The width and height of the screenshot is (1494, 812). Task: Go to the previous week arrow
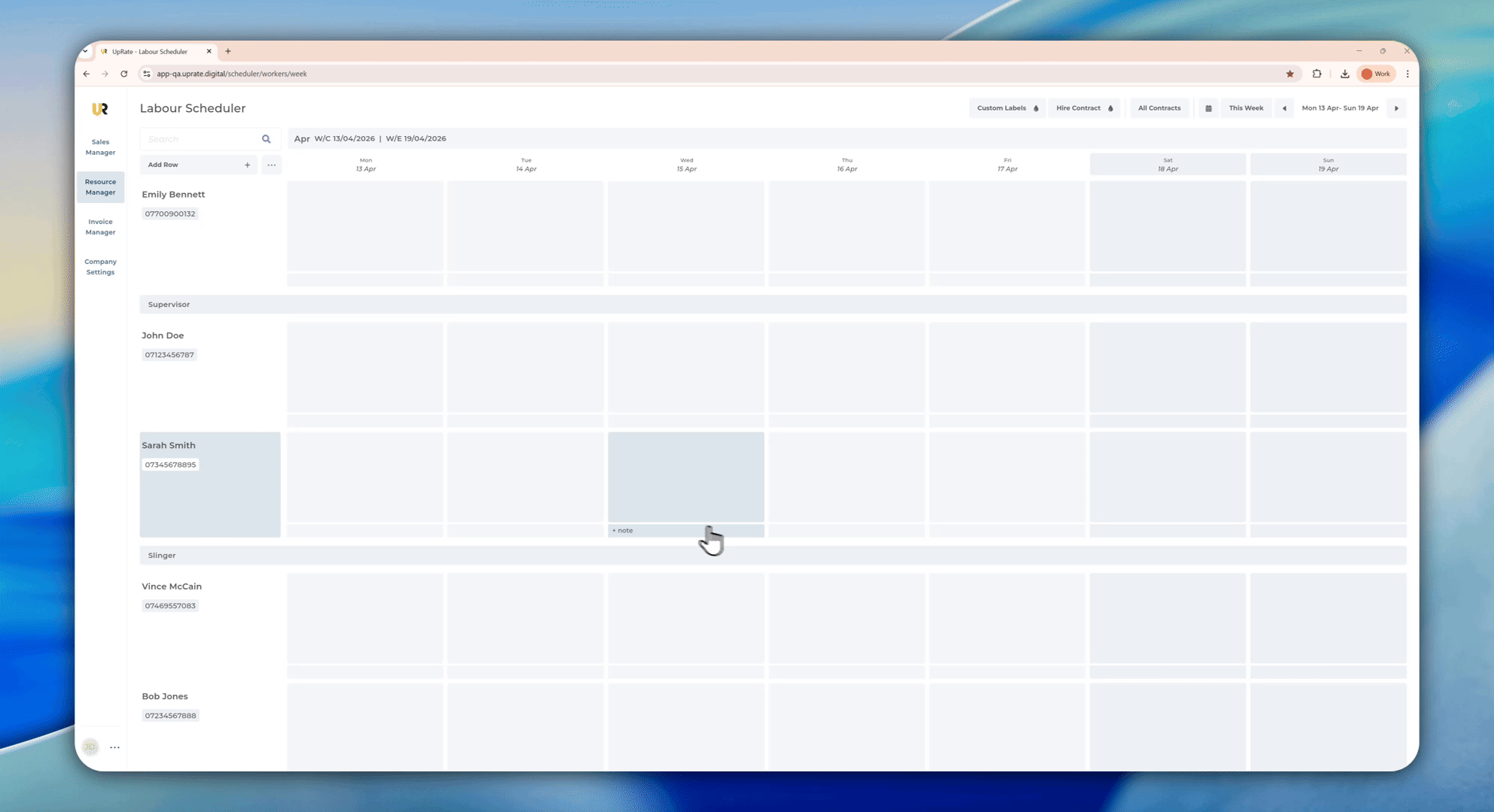click(1284, 108)
